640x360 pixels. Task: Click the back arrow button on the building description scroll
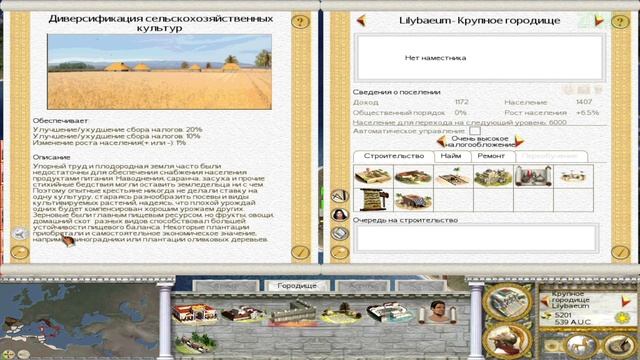[x=19, y=233]
